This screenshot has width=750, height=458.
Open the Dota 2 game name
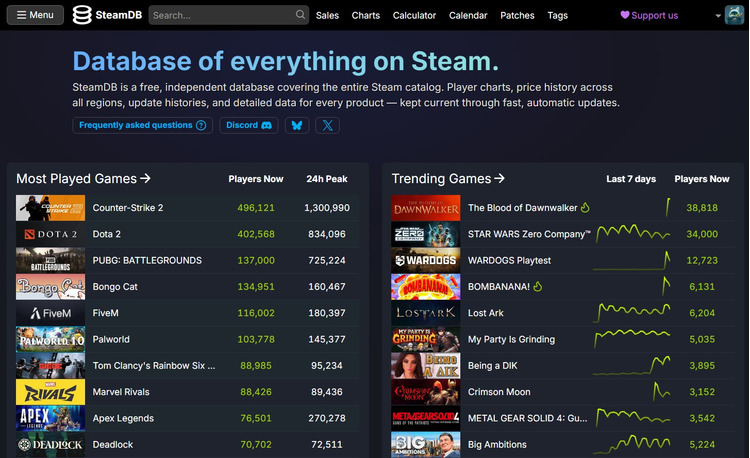tap(107, 234)
